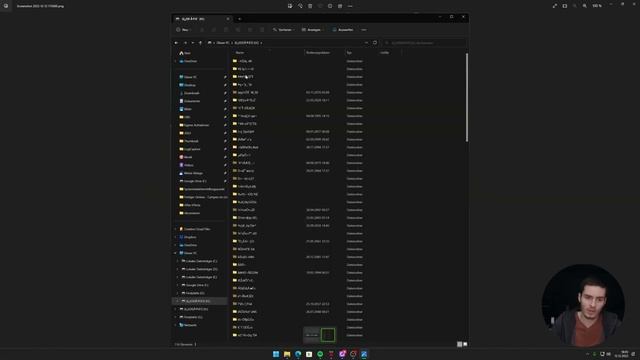
Task: Open Microsoft Edge from taskbar
Action: click(x=298, y=354)
